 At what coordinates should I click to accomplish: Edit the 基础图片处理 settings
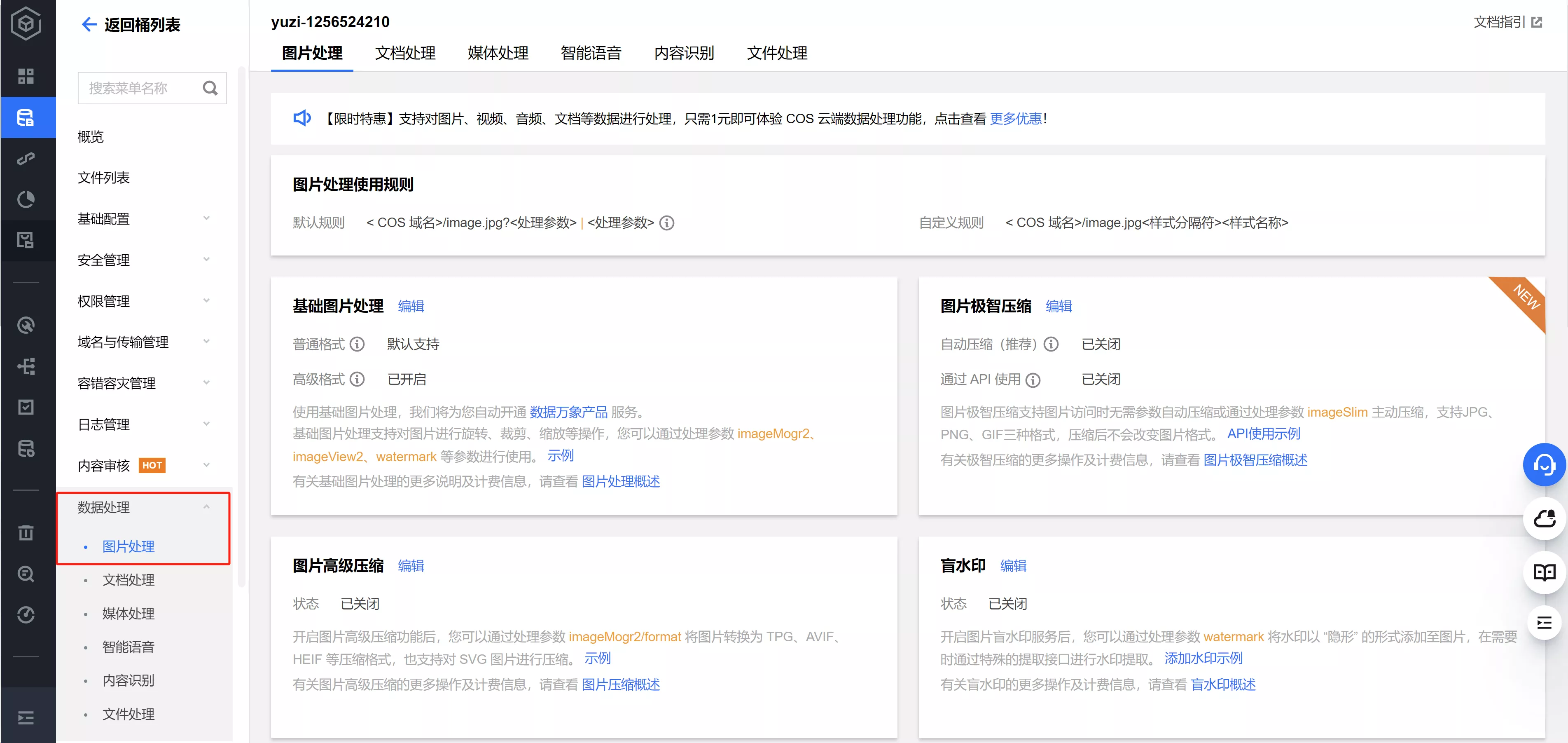click(x=411, y=306)
